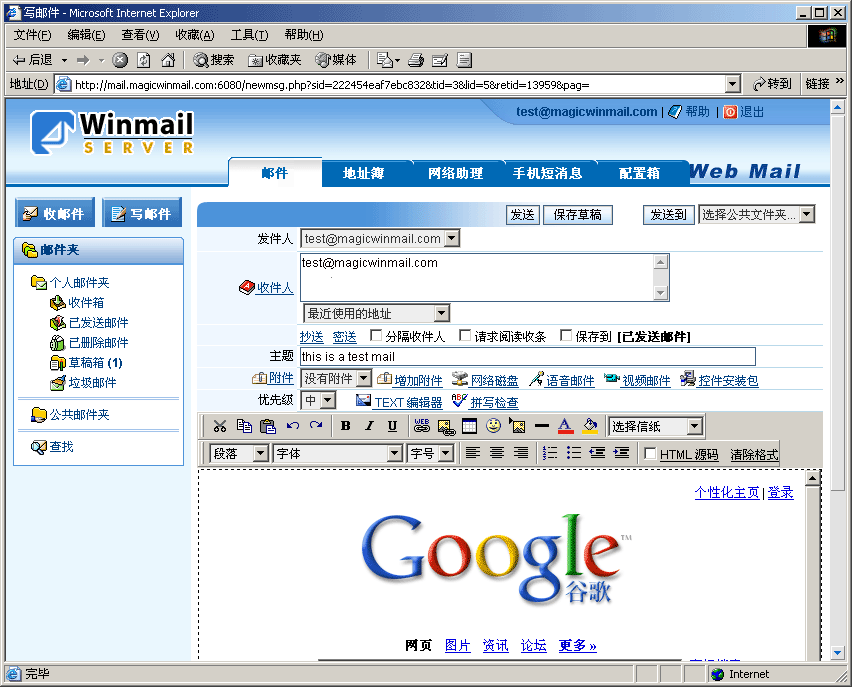Check the 分隔收件人 checkbox
The height and width of the screenshot is (687, 852).
[x=375, y=335]
